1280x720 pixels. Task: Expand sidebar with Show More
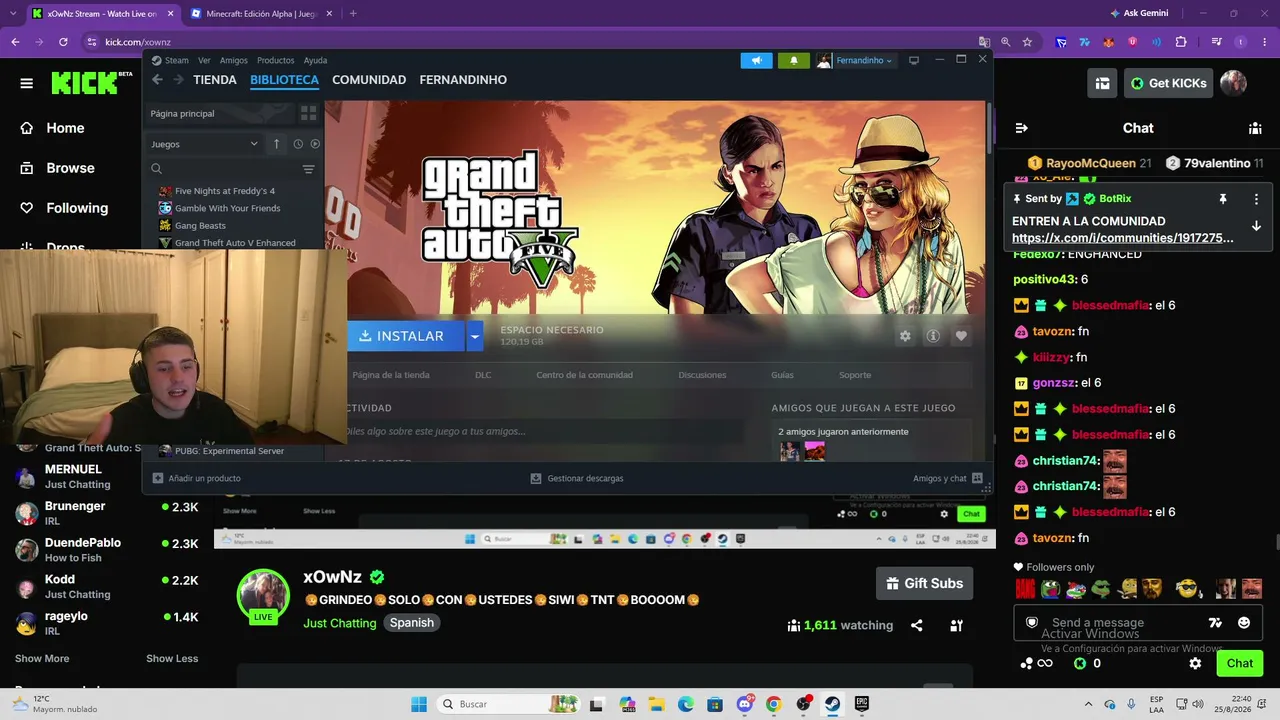click(x=42, y=658)
